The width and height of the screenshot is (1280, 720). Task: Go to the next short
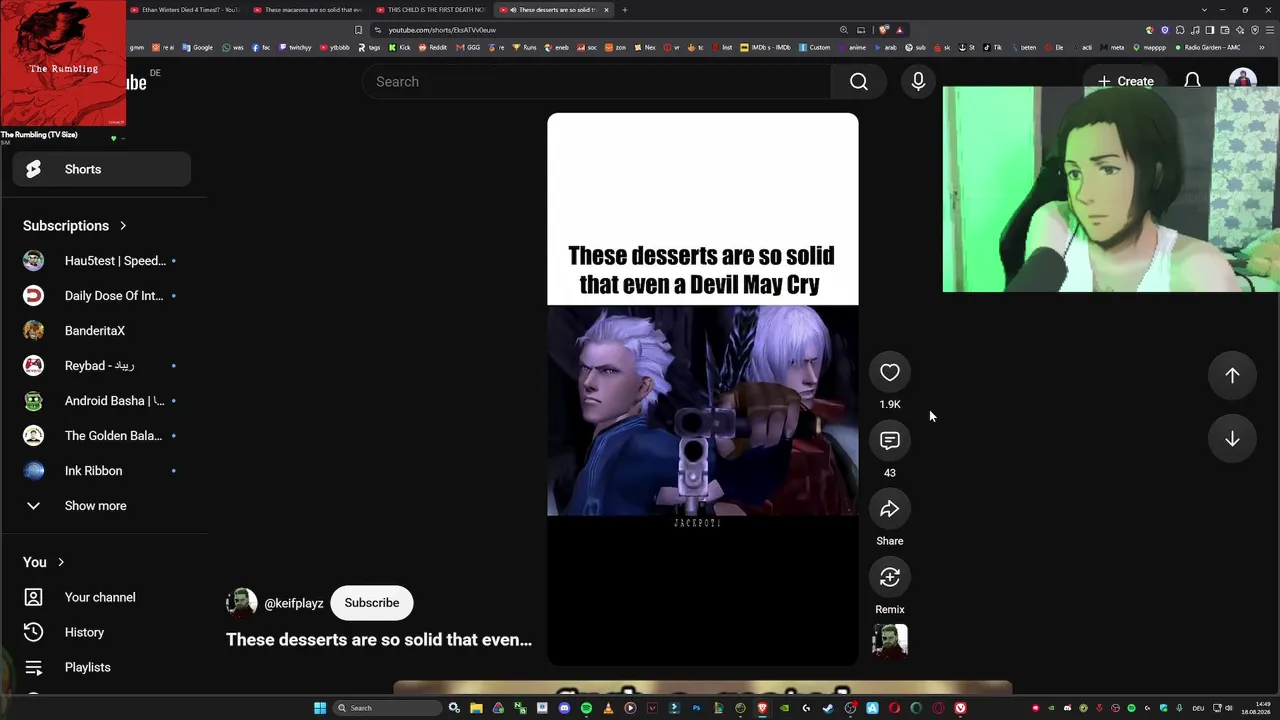click(1232, 439)
